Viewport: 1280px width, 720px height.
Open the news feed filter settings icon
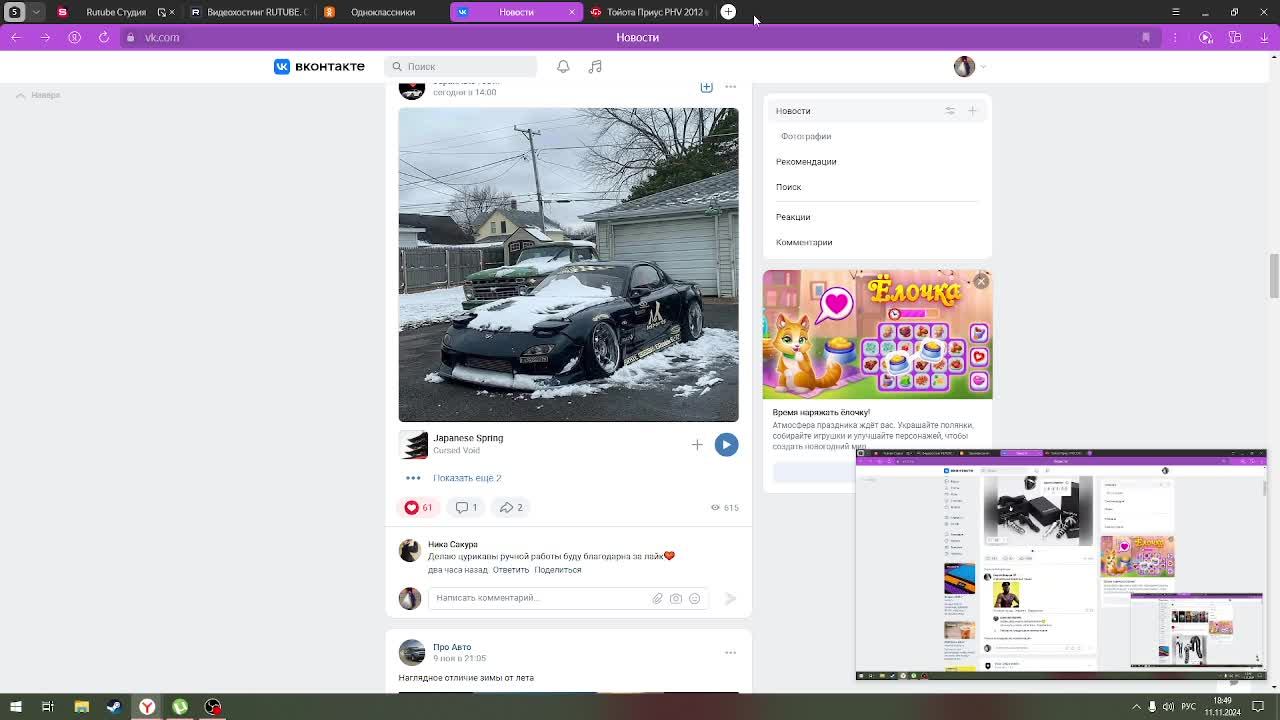tap(950, 111)
